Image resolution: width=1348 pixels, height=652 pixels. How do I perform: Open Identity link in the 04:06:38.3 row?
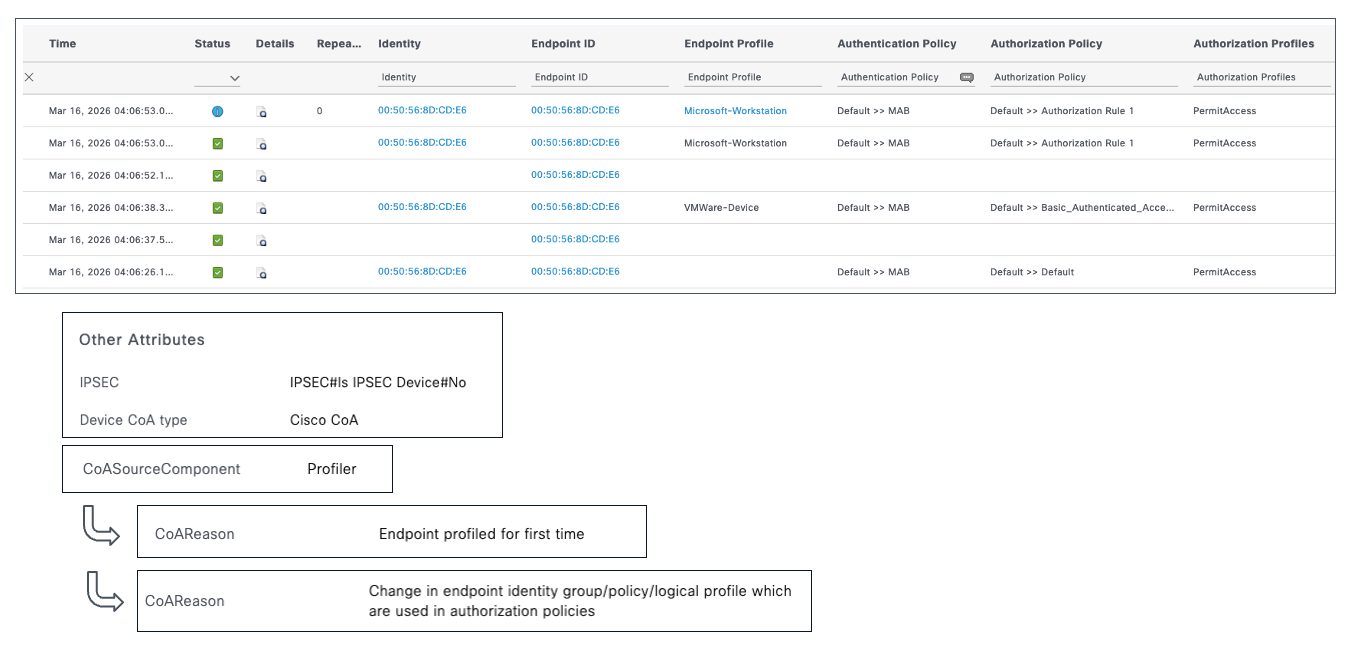tap(422, 207)
